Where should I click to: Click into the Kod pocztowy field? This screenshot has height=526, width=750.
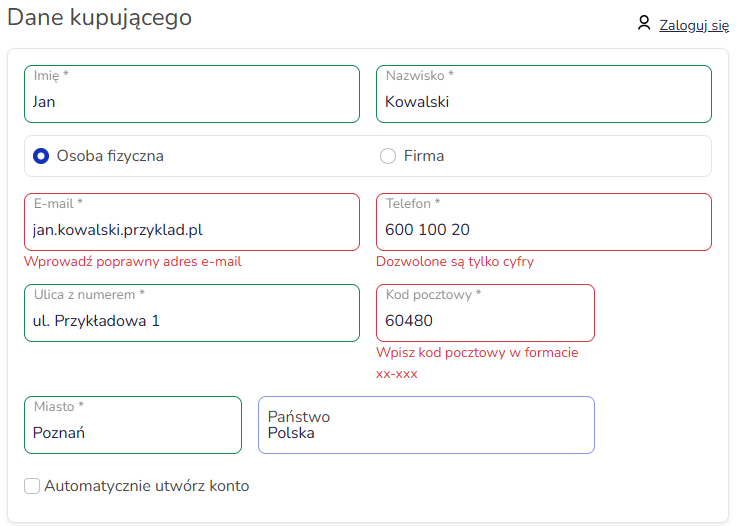485,313
